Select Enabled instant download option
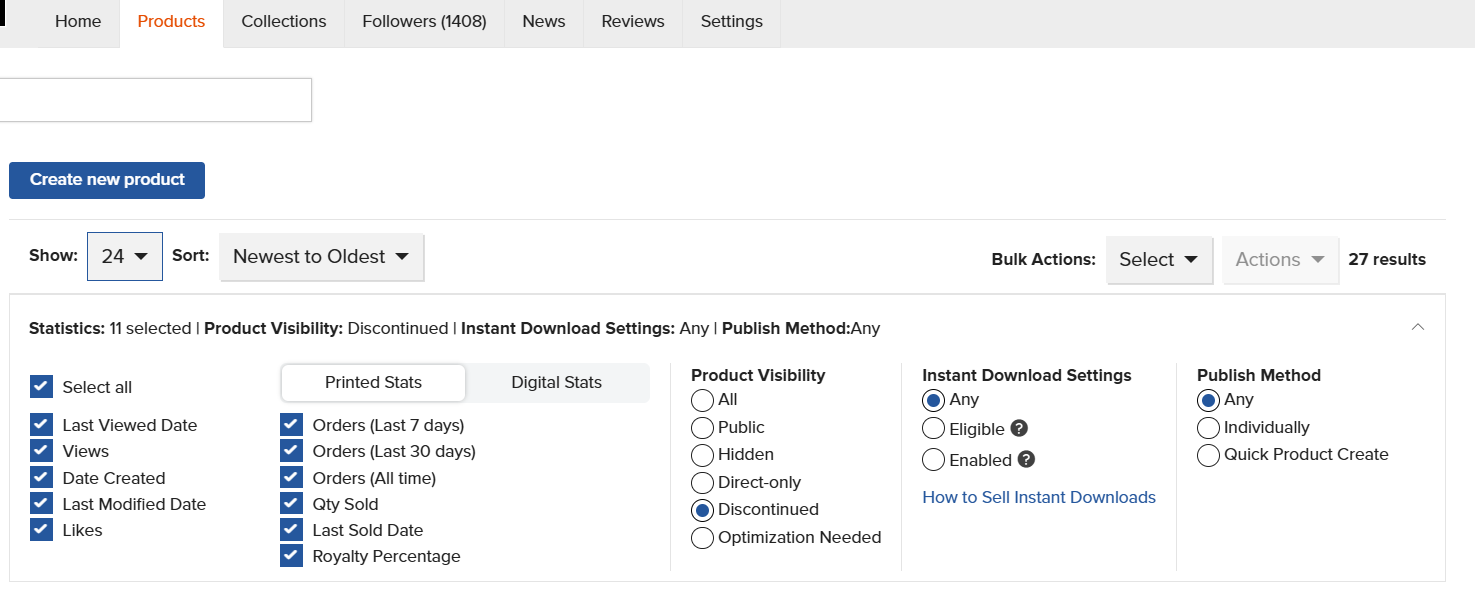Image resolution: width=1475 pixels, height=591 pixels. coord(933,460)
